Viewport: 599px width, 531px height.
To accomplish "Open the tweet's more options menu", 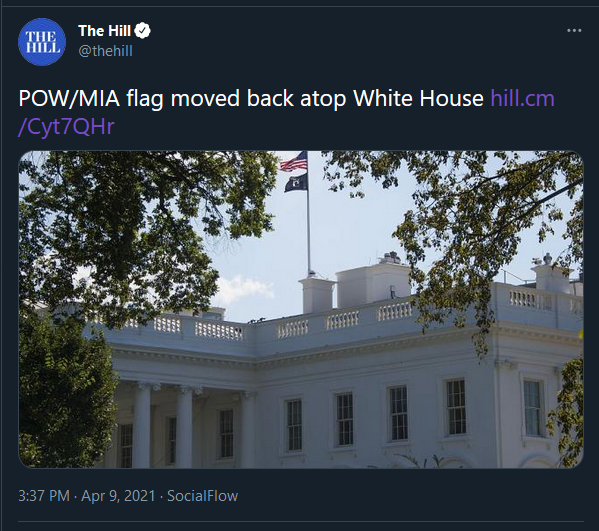I will 574,31.
